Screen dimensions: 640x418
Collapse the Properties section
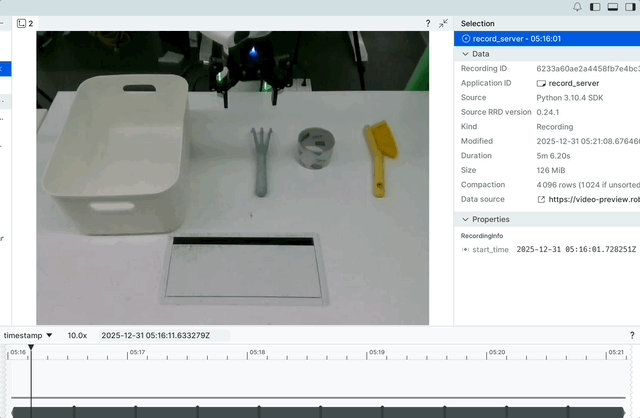pyautogui.click(x=465, y=219)
